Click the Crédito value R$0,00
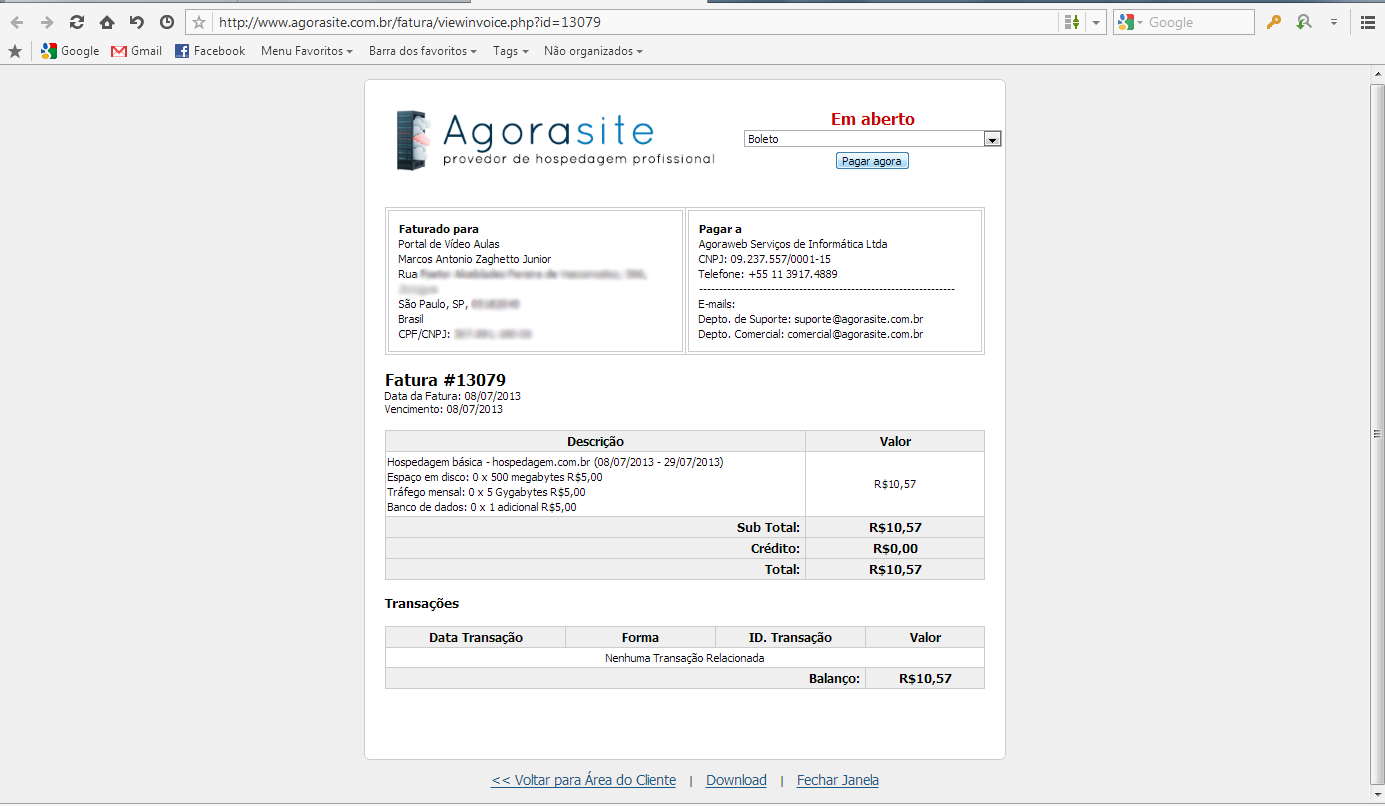The width and height of the screenshot is (1385, 806). 895,548
